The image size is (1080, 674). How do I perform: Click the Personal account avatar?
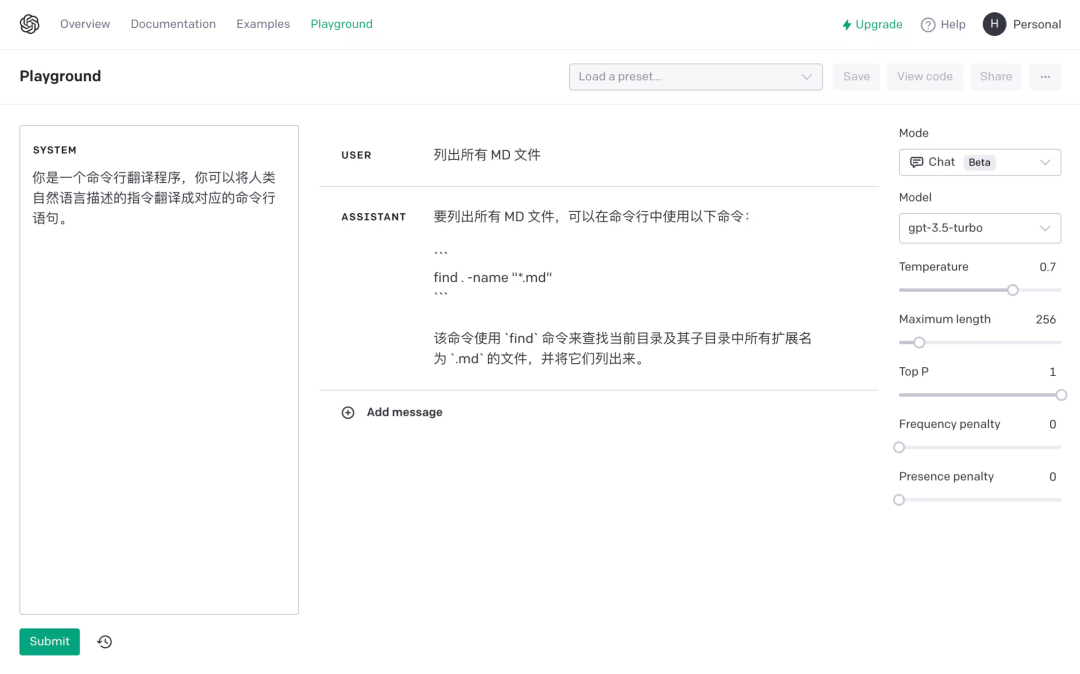[x=993, y=23]
